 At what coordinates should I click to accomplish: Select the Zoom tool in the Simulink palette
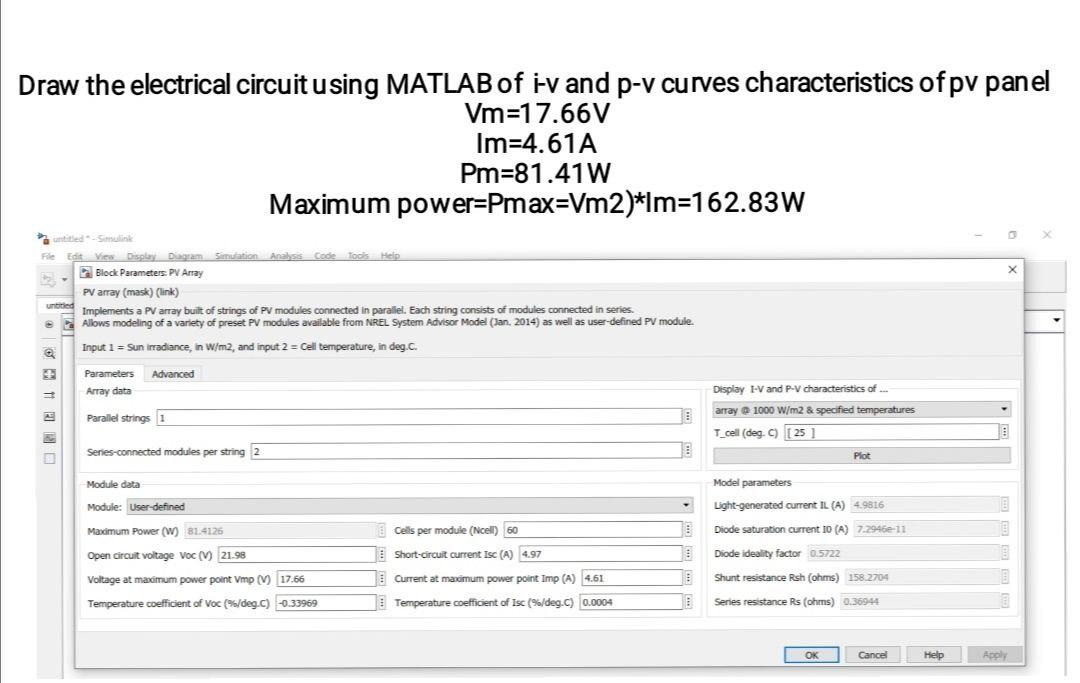tap(47, 352)
